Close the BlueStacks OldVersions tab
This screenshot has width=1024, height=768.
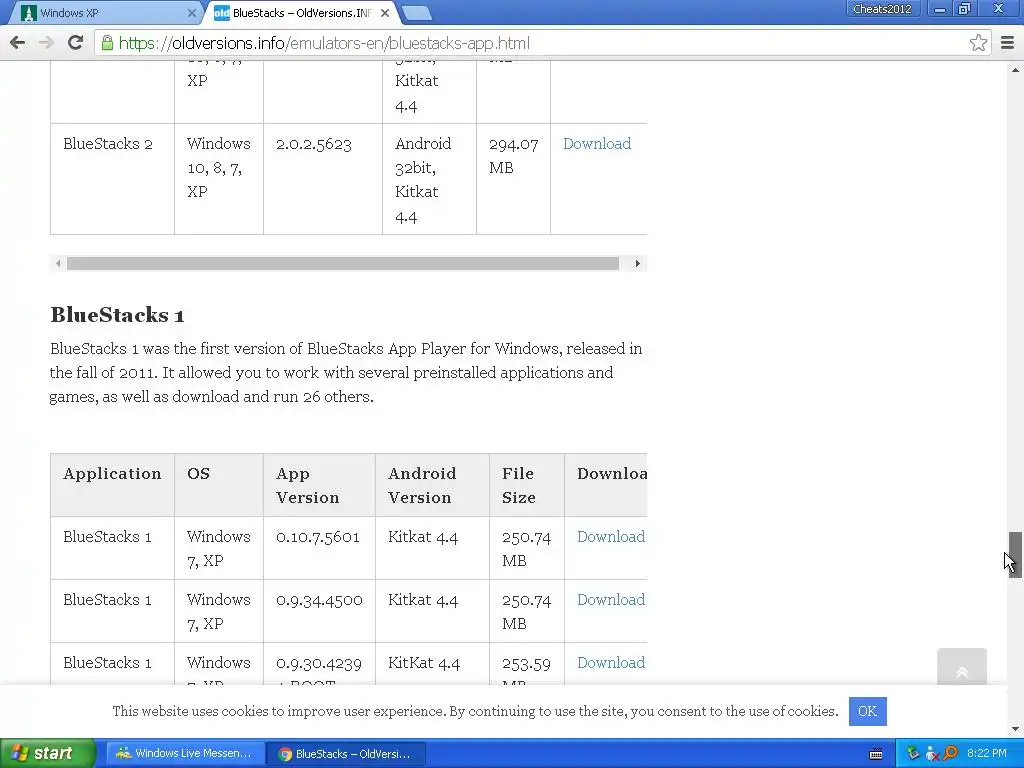pos(385,12)
